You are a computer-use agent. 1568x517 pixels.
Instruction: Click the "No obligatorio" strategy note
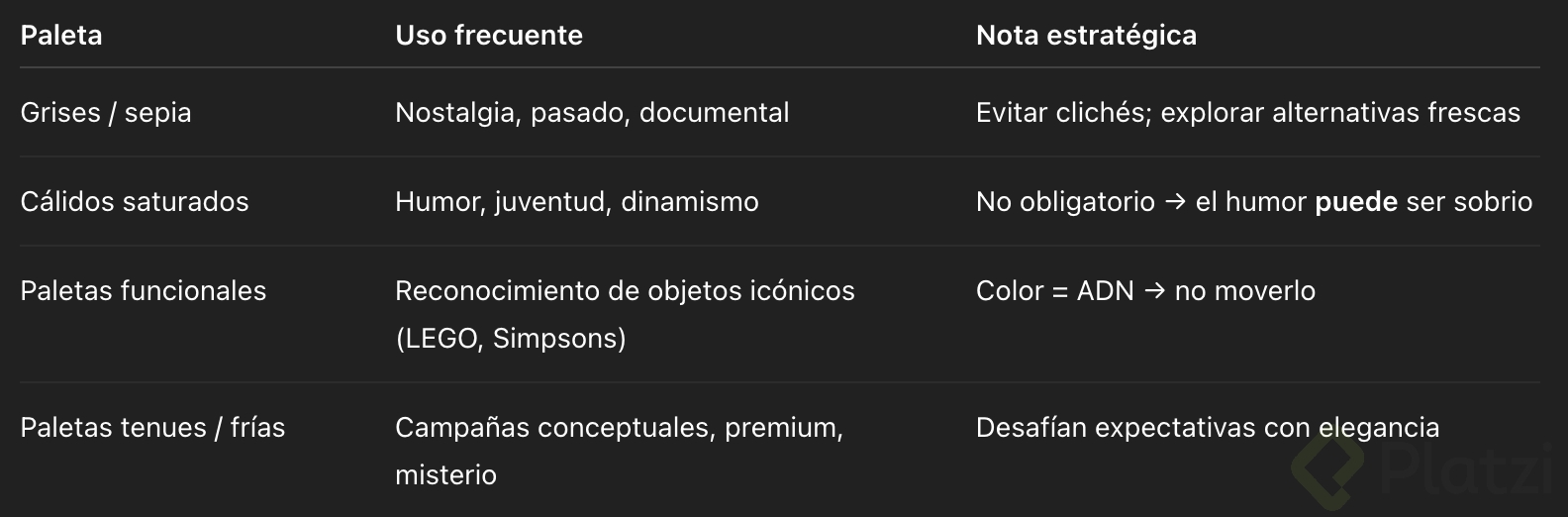pos(1065,202)
